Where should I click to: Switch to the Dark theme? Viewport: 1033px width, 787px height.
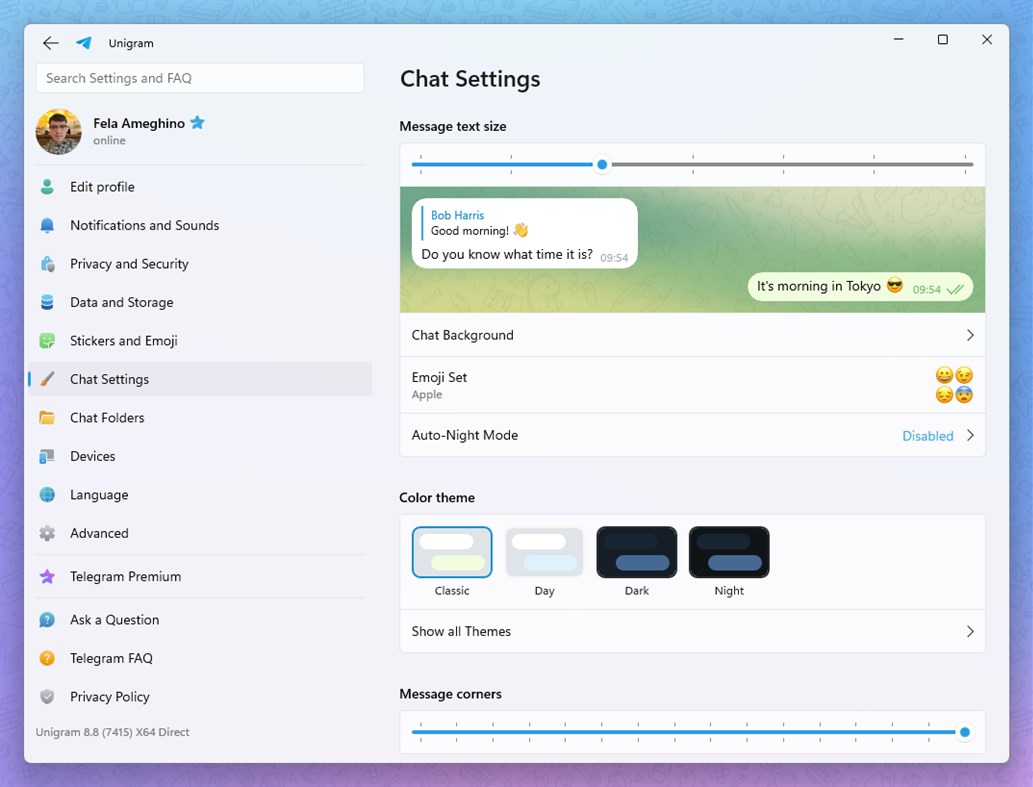636,552
